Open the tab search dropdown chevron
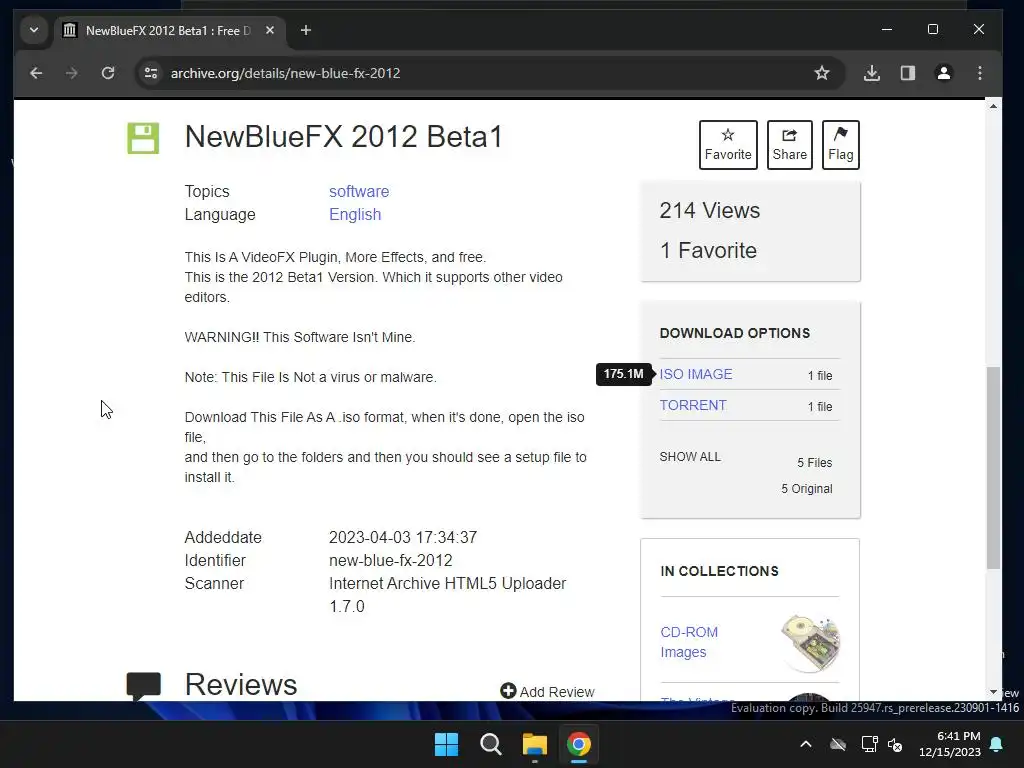 pos(34,30)
